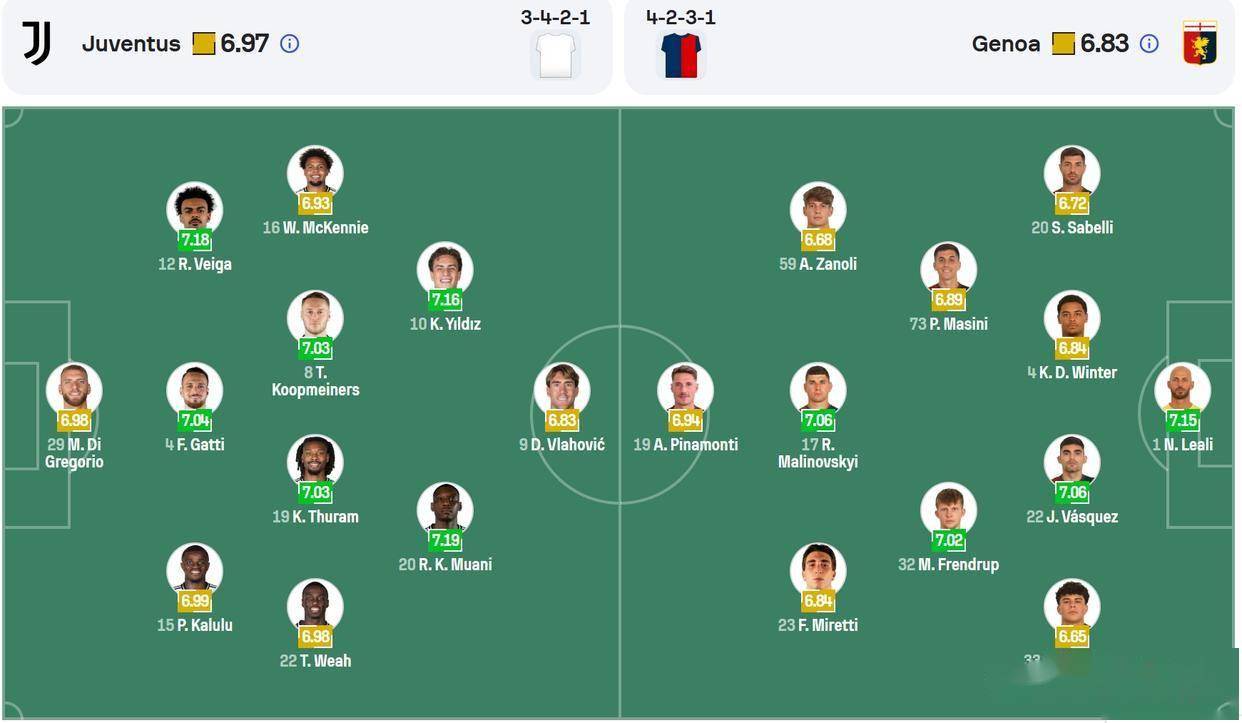Click the Juventus team name
The image size is (1242, 723).
131,44
